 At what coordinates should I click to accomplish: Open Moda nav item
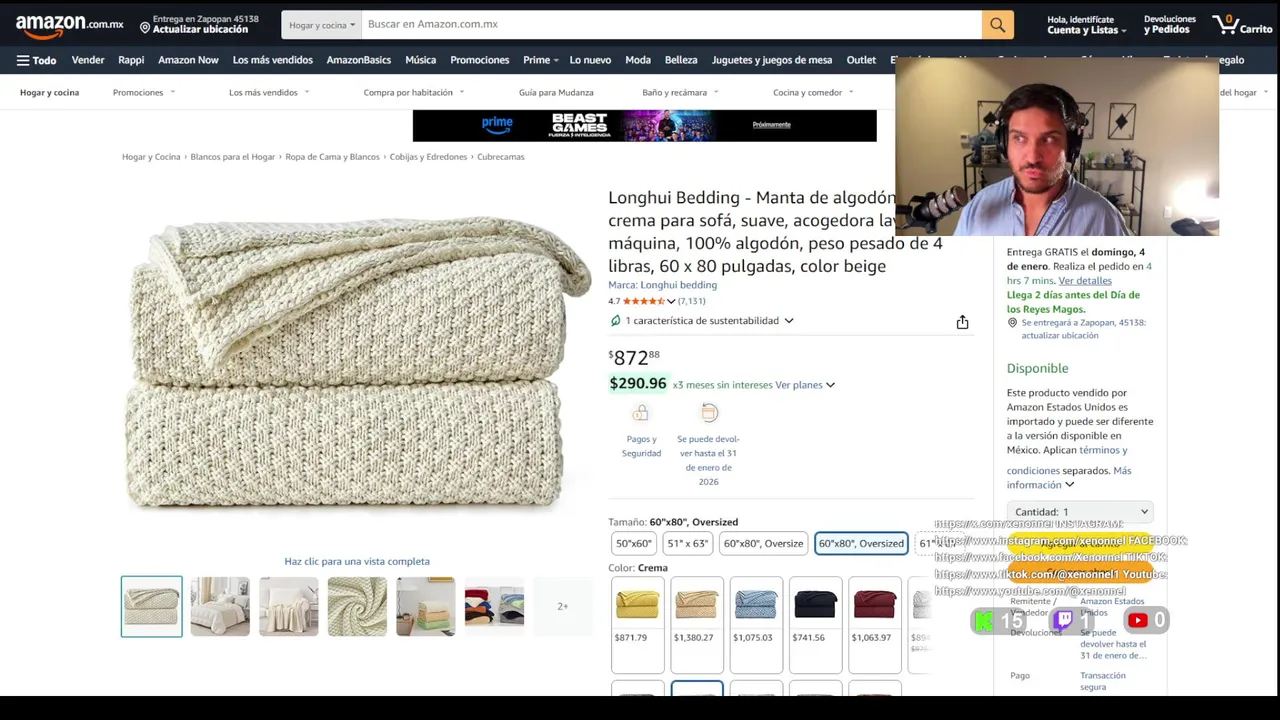click(638, 60)
